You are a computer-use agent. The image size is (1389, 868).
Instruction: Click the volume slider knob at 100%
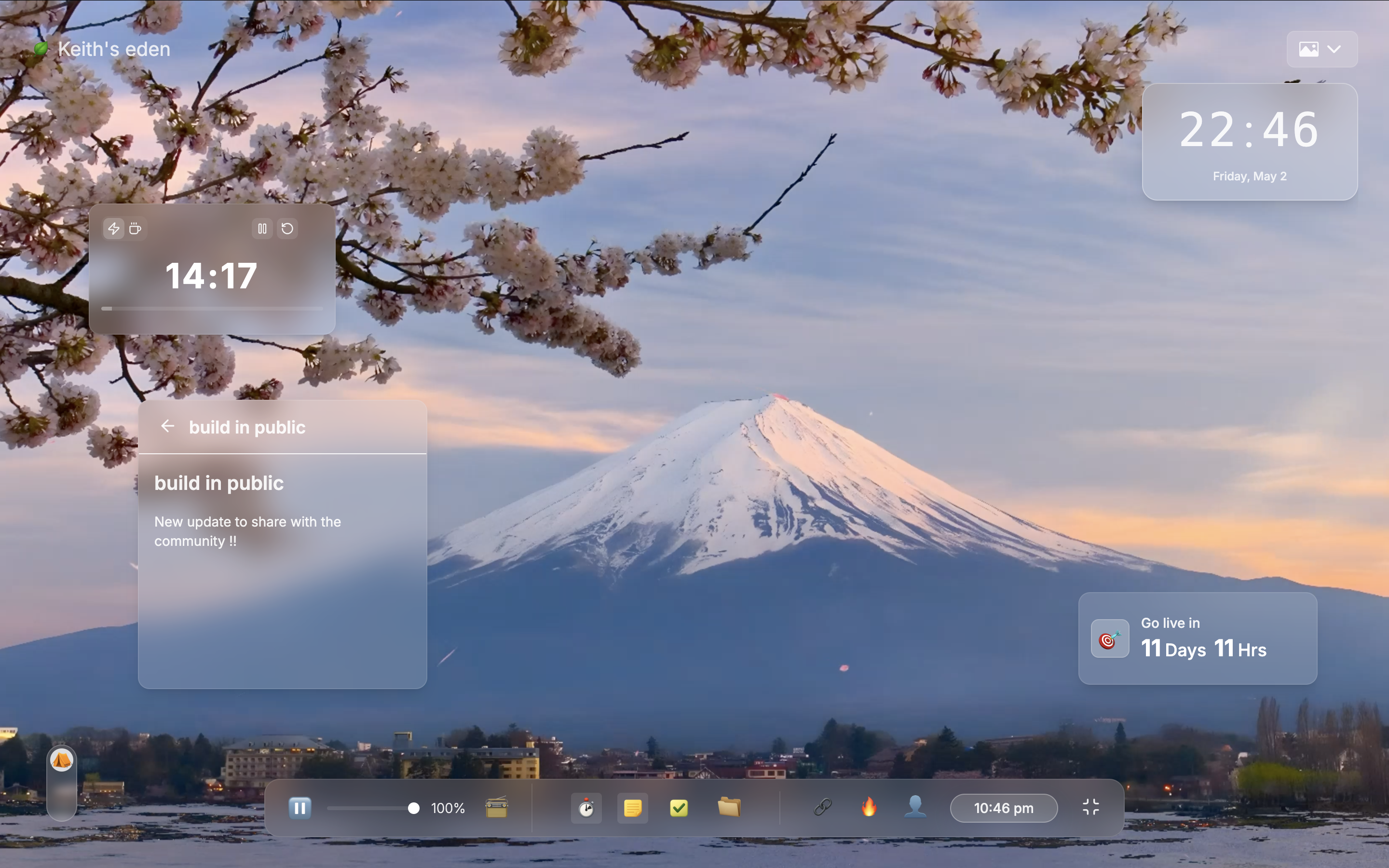(x=413, y=808)
